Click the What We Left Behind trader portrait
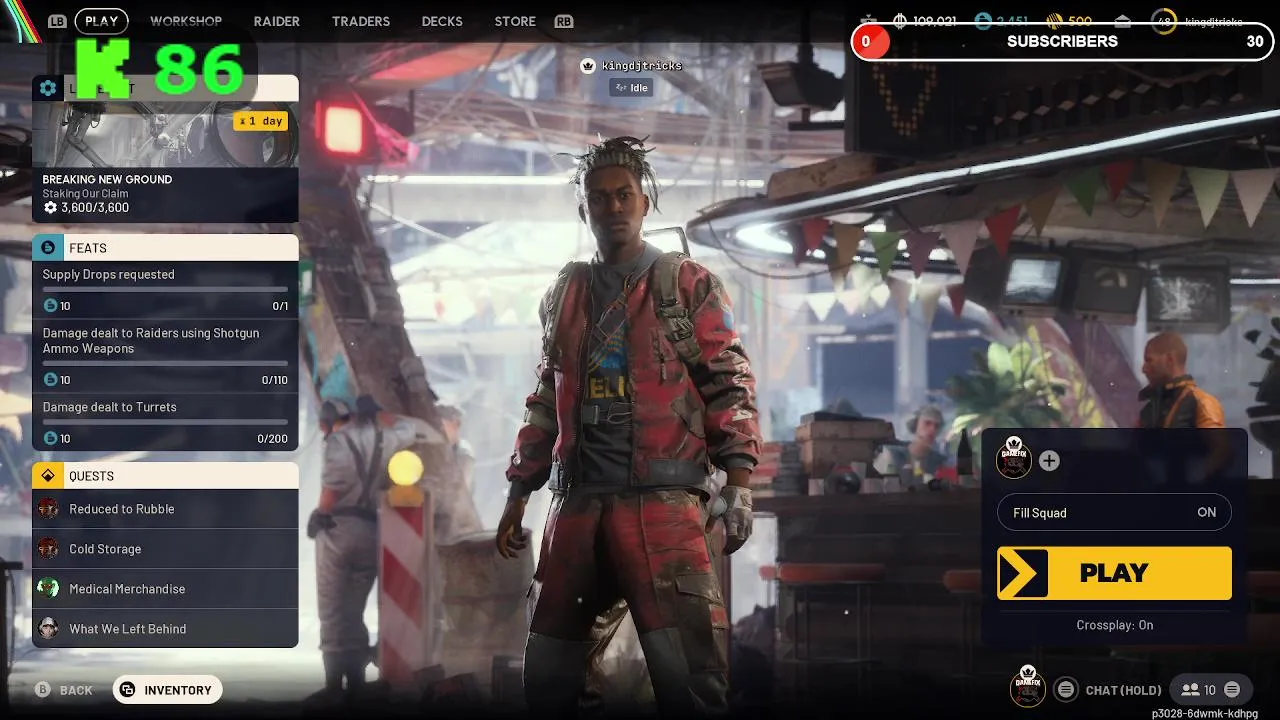The image size is (1280, 720). [48, 629]
